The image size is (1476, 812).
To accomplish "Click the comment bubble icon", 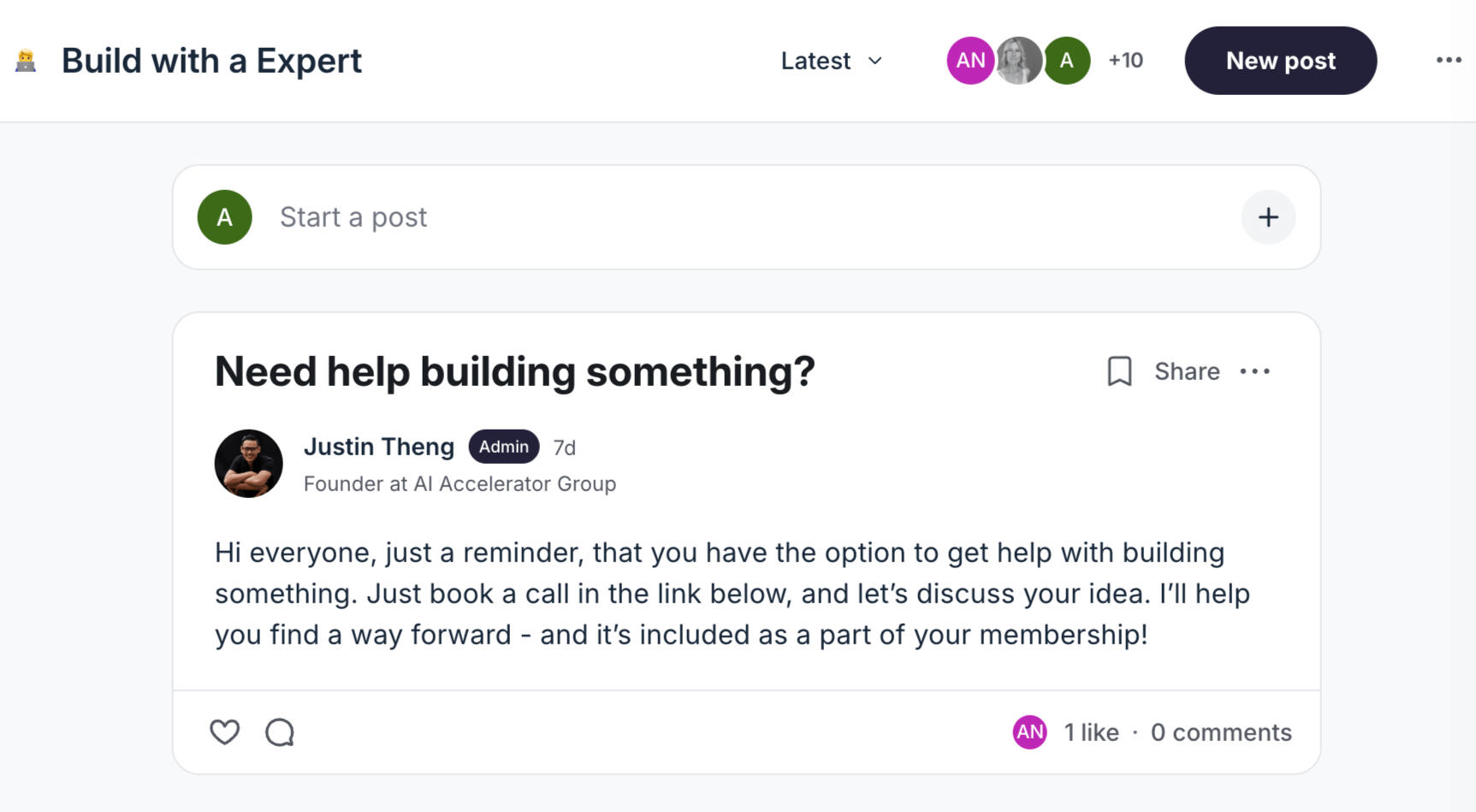I will (x=280, y=732).
